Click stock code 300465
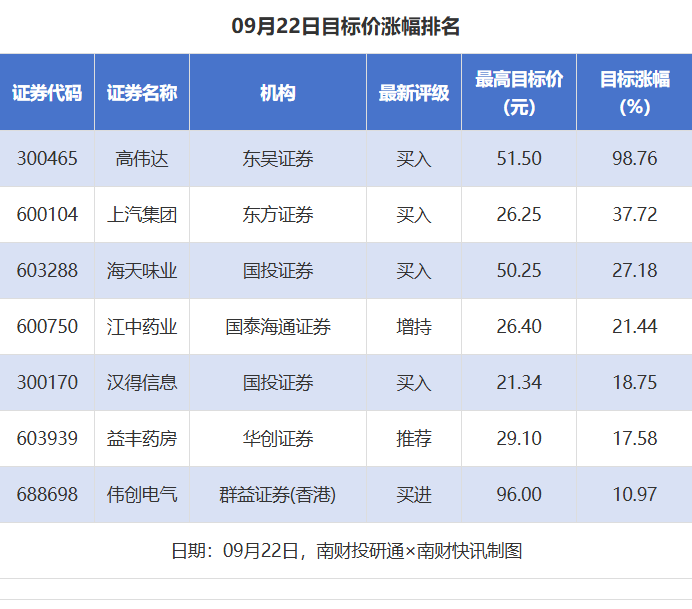This screenshot has width=692, height=609. click(x=47, y=159)
